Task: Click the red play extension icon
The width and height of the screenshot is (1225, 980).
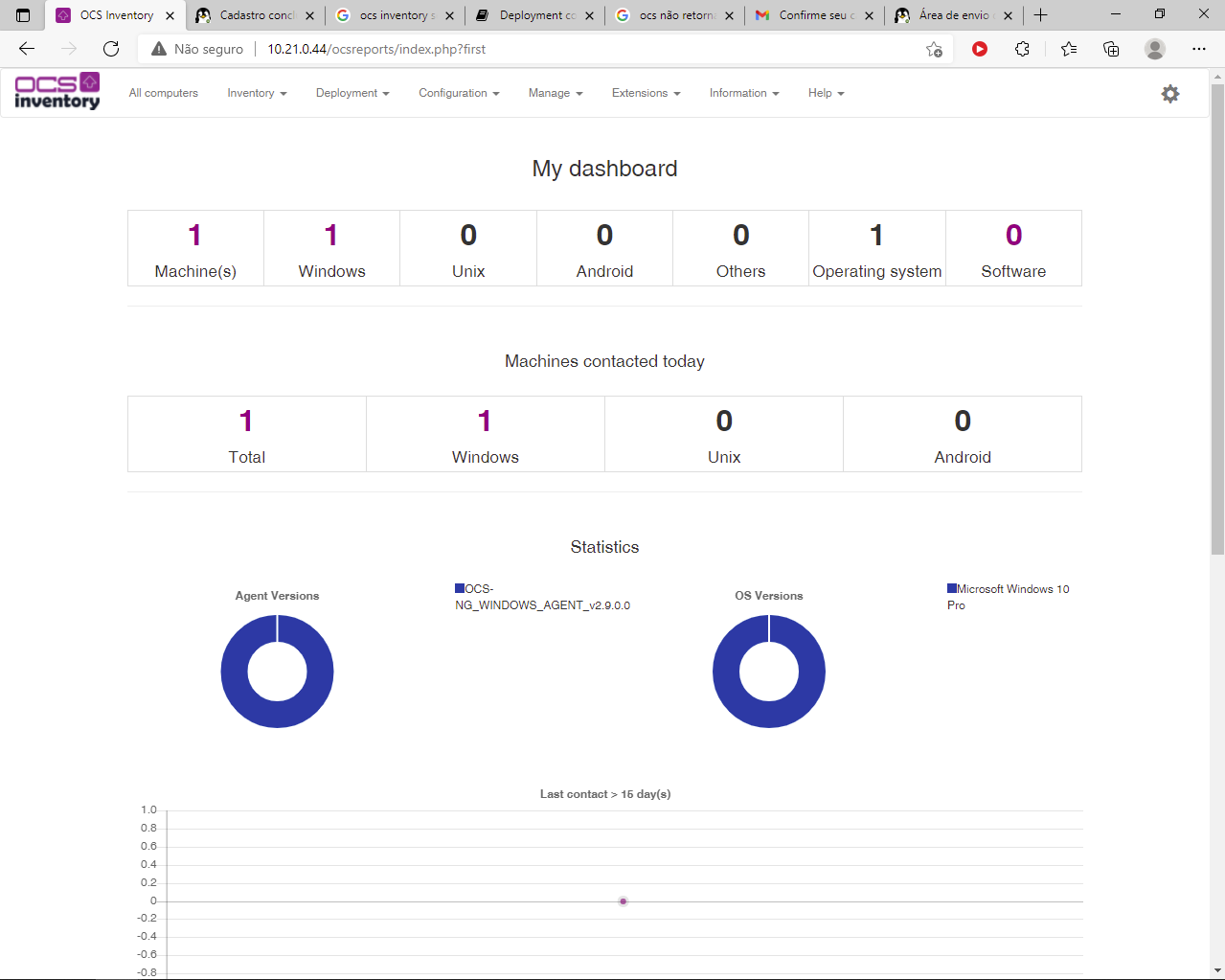Action: pos(980,49)
